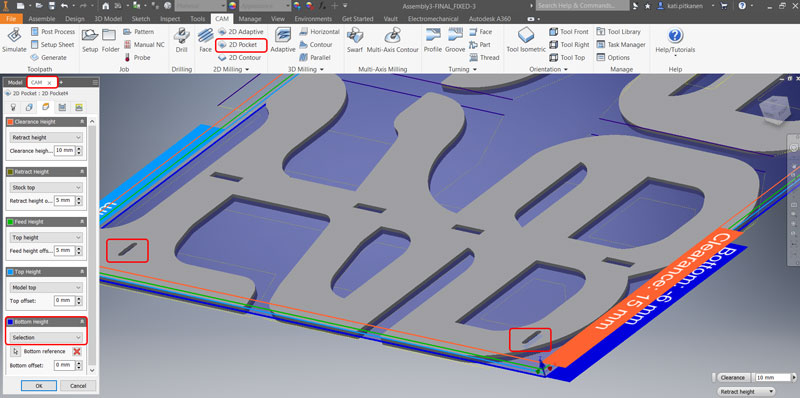Screen dimensions: 800x398
Task: Switch to the 3D Model ribbon tab
Action: pos(108,19)
